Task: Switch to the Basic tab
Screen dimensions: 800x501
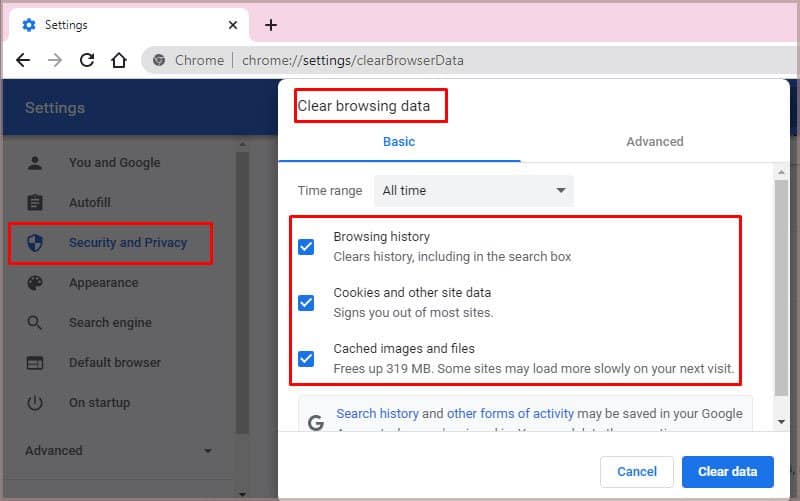Action: (399, 141)
